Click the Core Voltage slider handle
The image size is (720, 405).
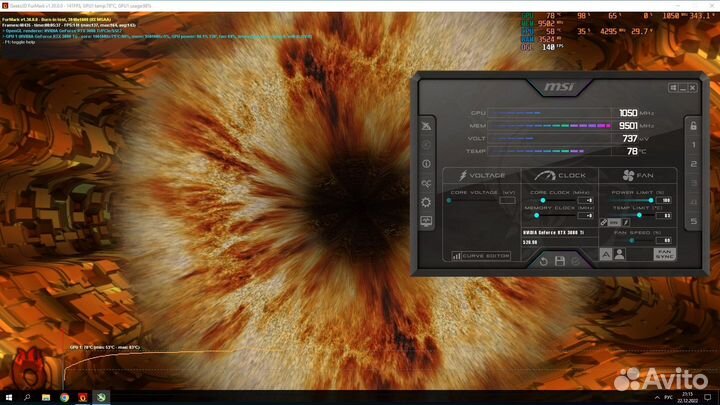click(449, 200)
